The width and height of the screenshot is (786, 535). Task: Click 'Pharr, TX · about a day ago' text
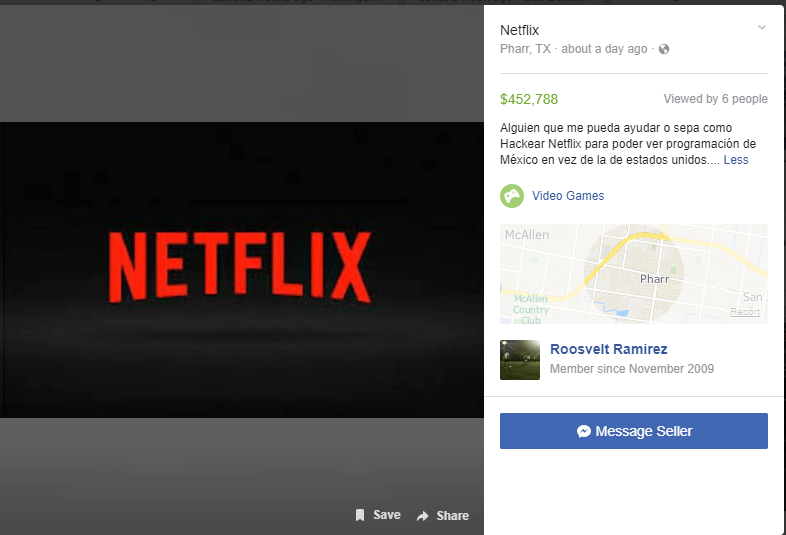pos(573,49)
